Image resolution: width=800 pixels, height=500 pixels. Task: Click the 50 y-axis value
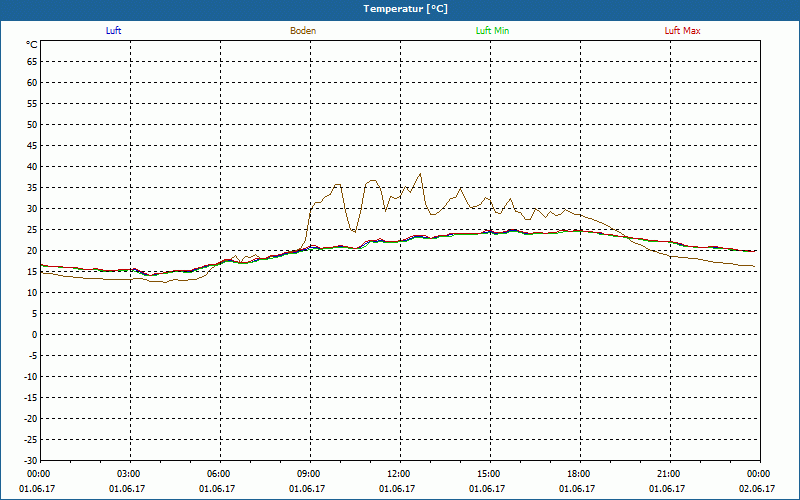(32, 124)
